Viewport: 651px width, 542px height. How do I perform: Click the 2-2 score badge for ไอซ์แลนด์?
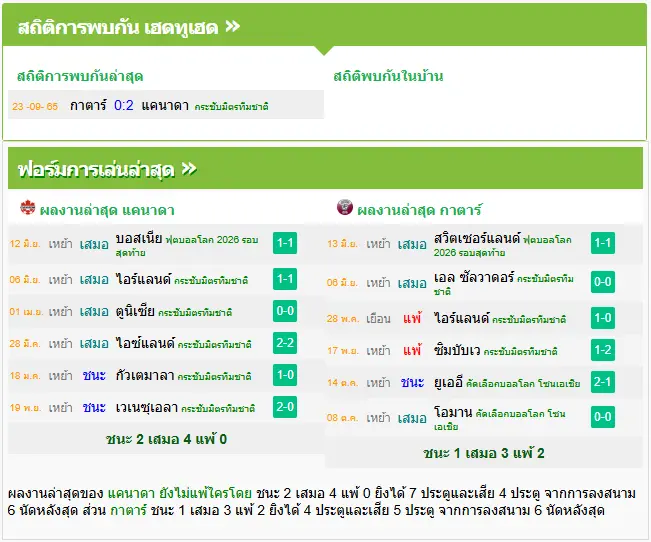click(x=285, y=343)
